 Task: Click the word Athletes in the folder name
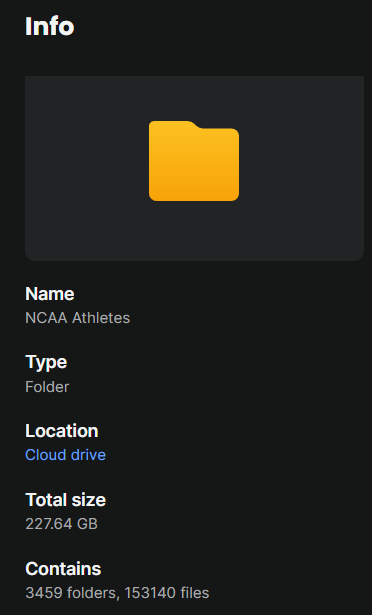101,318
